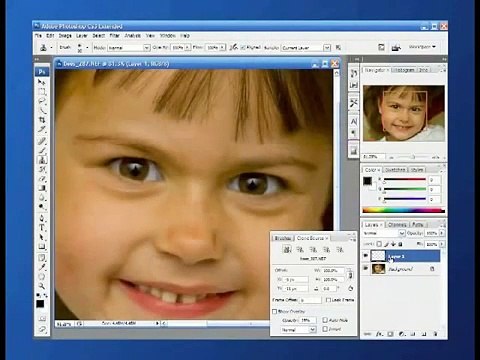This screenshot has height=360, width=480.
Task: Select the Horizontal Type tool
Action: click(x=42, y=228)
